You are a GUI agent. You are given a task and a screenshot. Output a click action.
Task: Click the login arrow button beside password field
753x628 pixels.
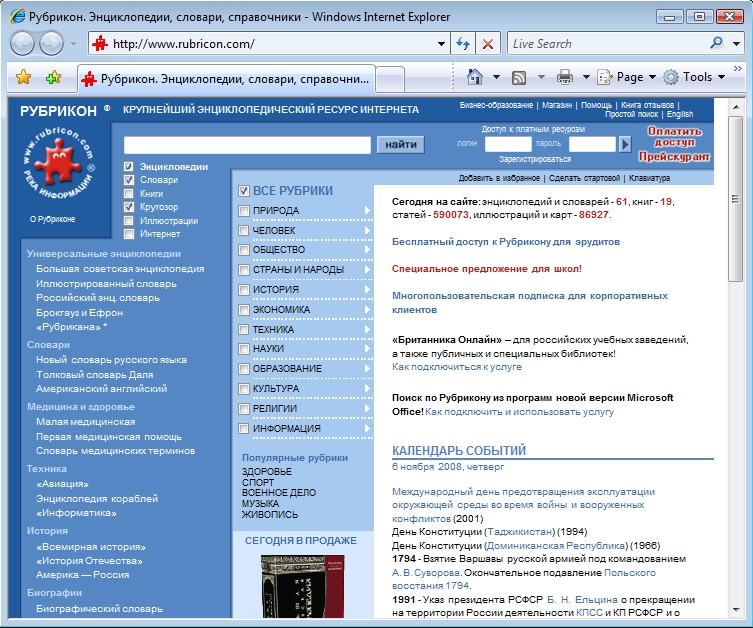click(625, 144)
